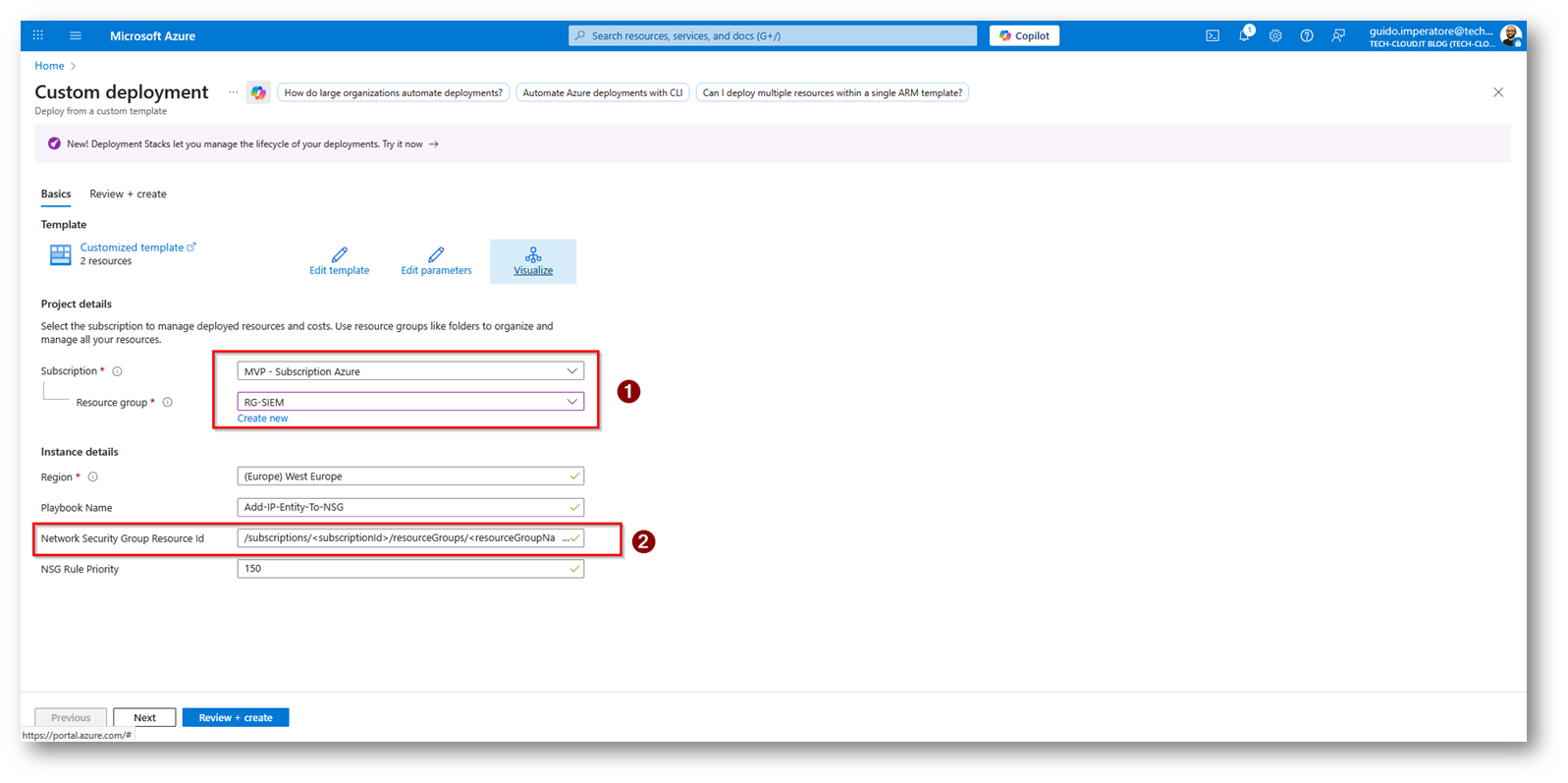The width and height of the screenshot is (1568, 783).
Task: Edit the NSG Rule Priority field
Action: click(410, 569)
